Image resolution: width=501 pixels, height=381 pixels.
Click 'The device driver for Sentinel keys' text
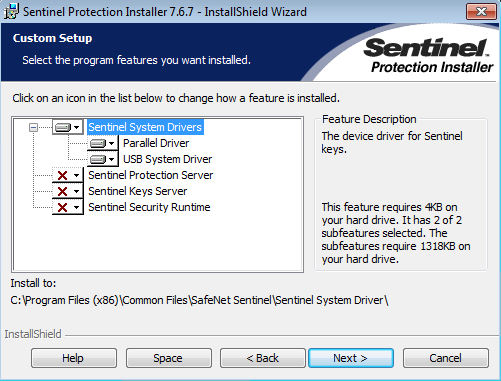tap(392, 143)
